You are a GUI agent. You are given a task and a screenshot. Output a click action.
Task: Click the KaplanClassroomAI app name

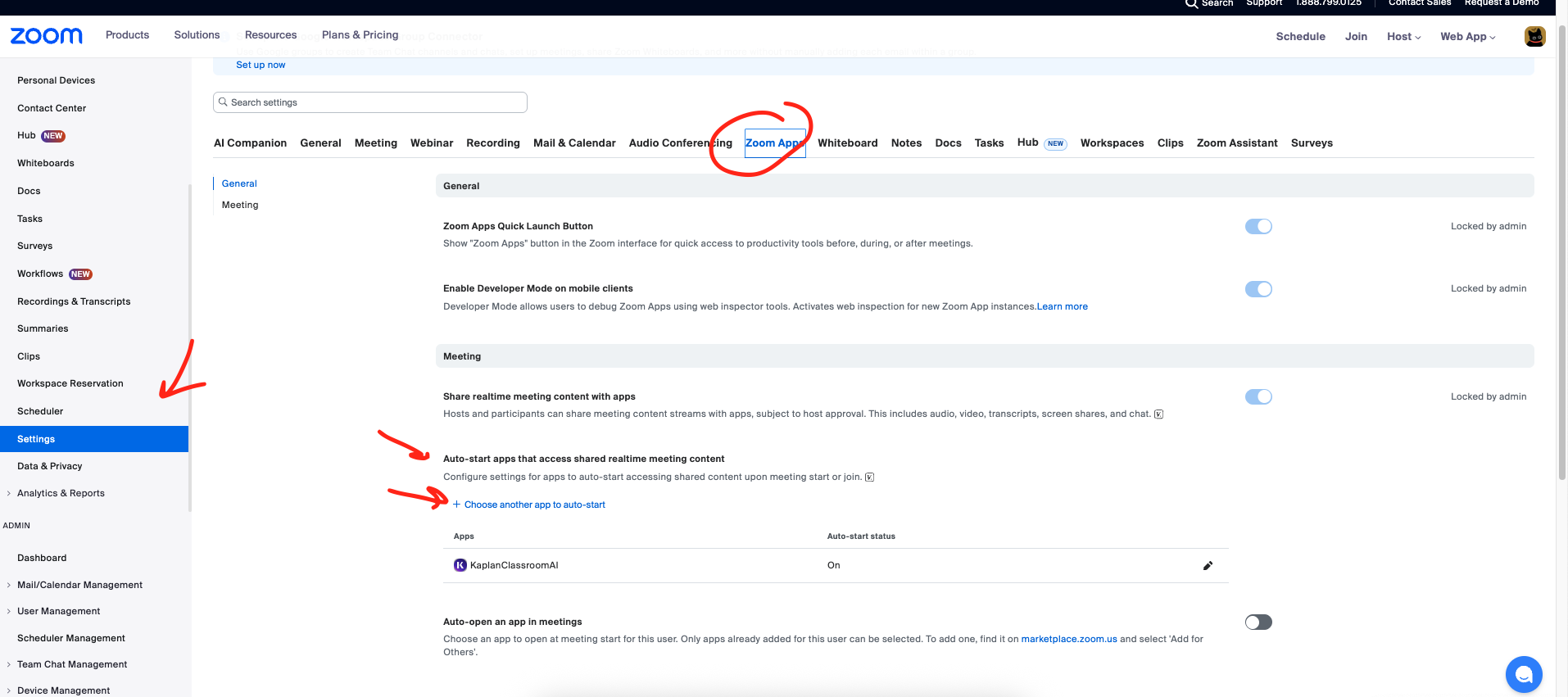pyautogui.click(x=514, y=566)
